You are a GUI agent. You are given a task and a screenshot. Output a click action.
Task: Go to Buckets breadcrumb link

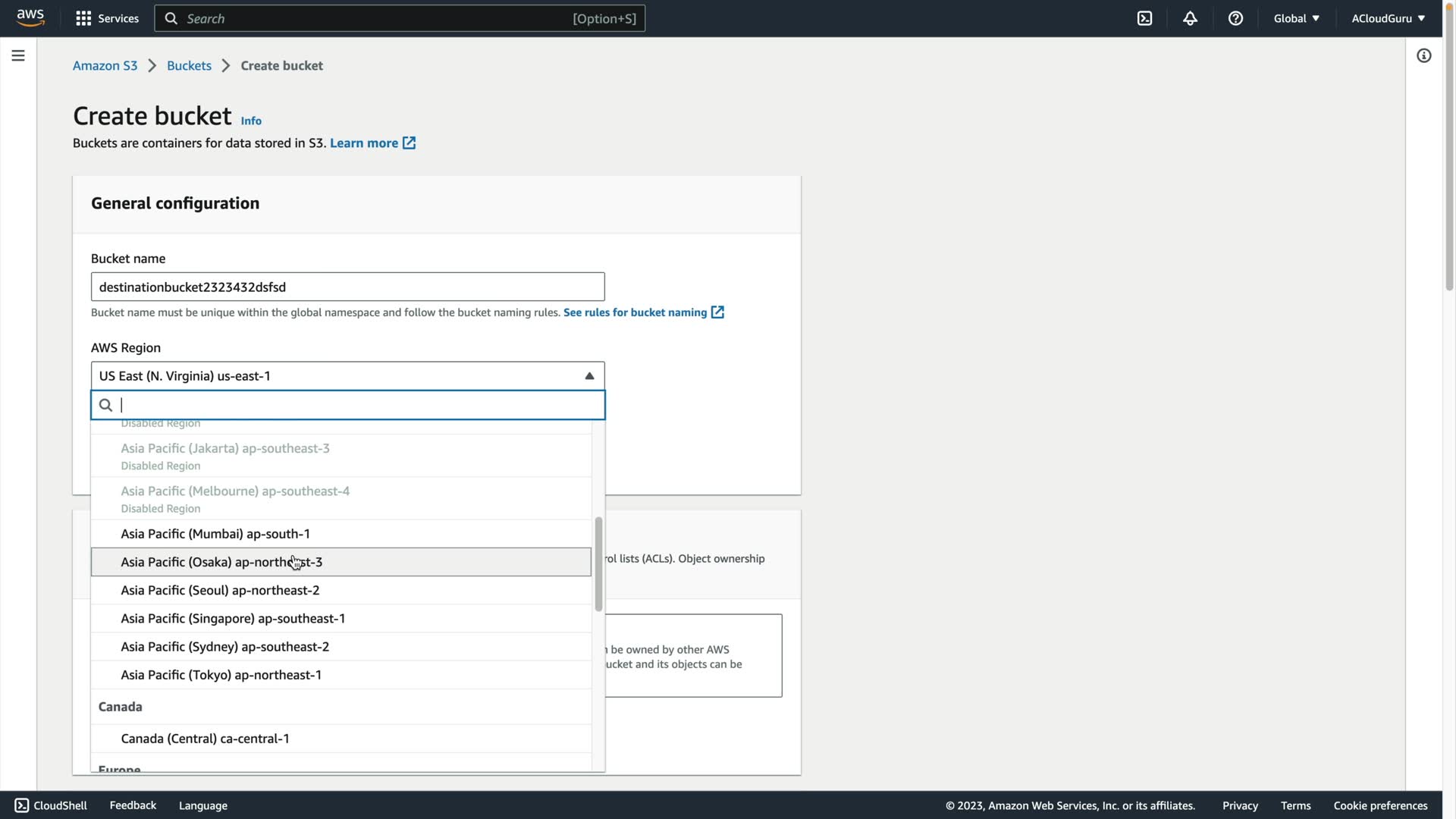[189, 66]
